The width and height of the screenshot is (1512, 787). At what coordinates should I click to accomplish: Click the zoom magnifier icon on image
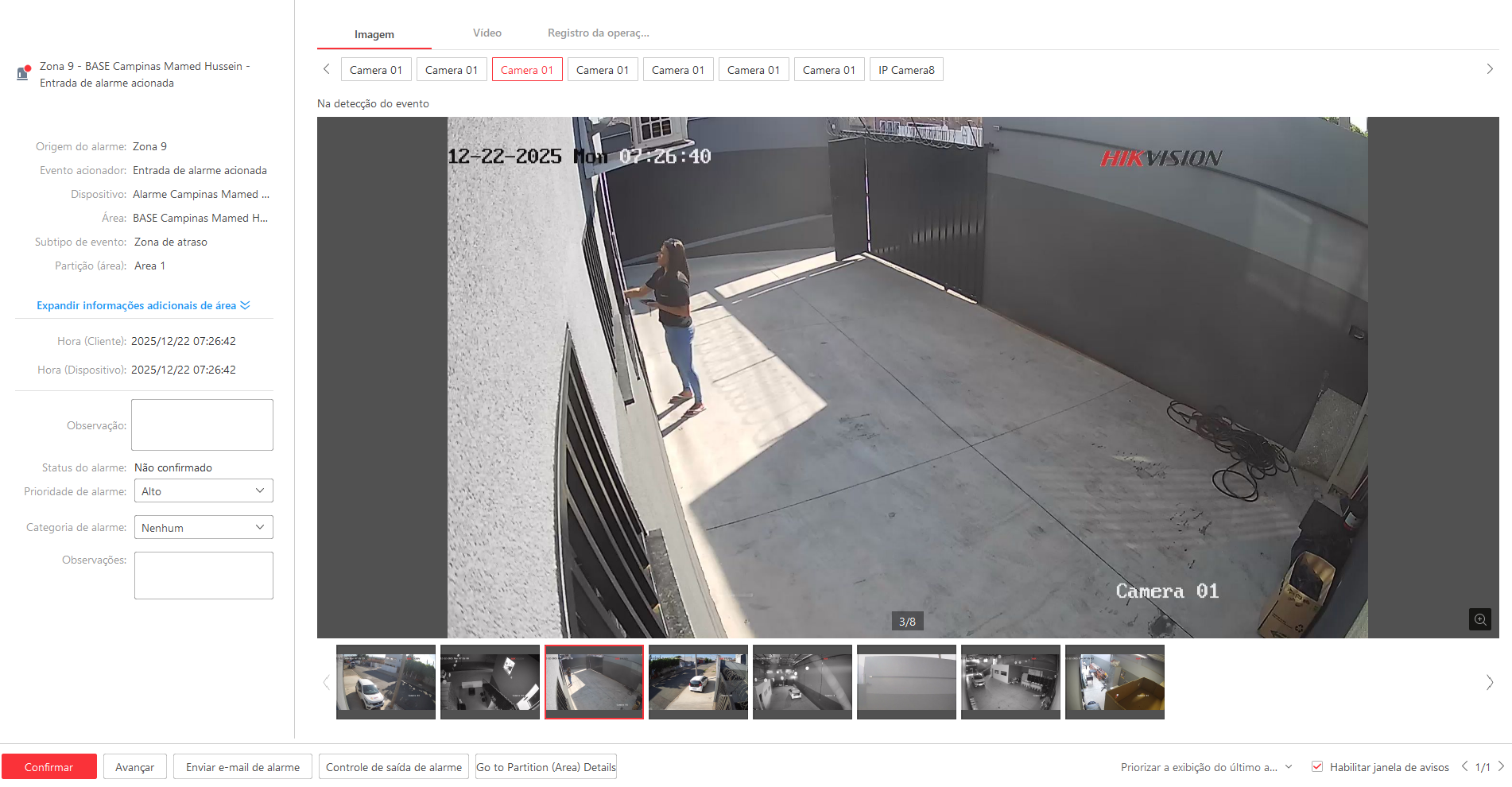(x=1479, y=619)
